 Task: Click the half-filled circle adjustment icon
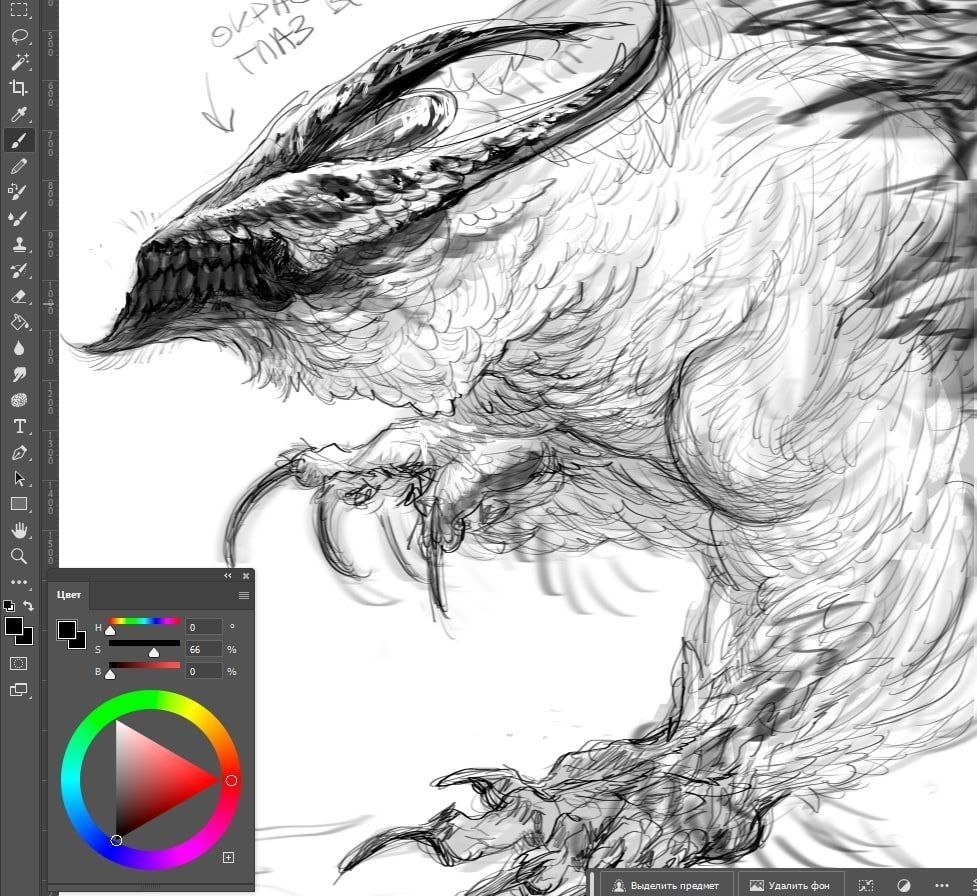pyautogui.click(x=904, y=885)
